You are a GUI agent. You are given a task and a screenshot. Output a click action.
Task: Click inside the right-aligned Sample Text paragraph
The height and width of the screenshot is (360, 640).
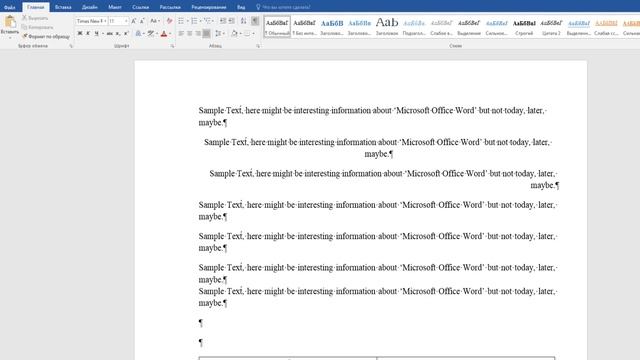(384, 179)
